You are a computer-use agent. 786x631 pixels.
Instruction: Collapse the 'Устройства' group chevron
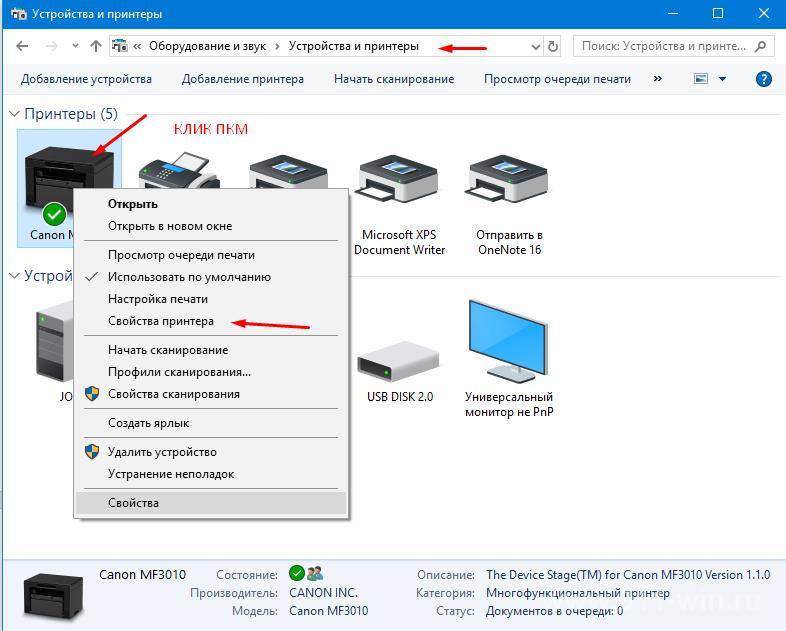coord(15,276)
